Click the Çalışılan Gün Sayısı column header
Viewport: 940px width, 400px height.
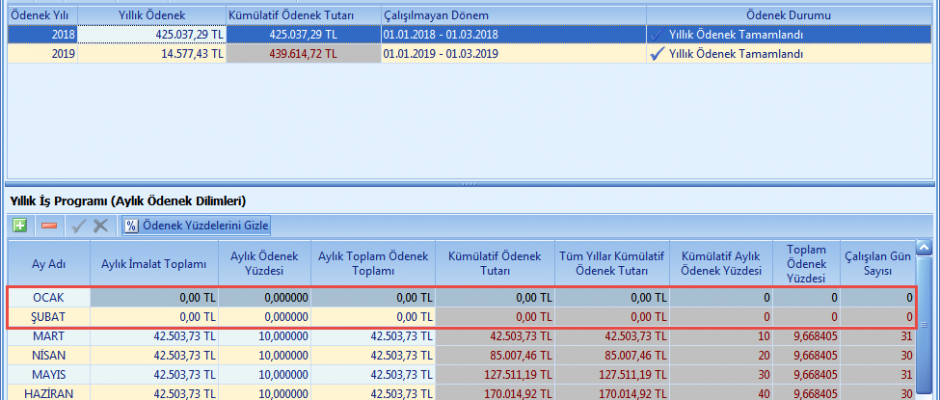878,263
